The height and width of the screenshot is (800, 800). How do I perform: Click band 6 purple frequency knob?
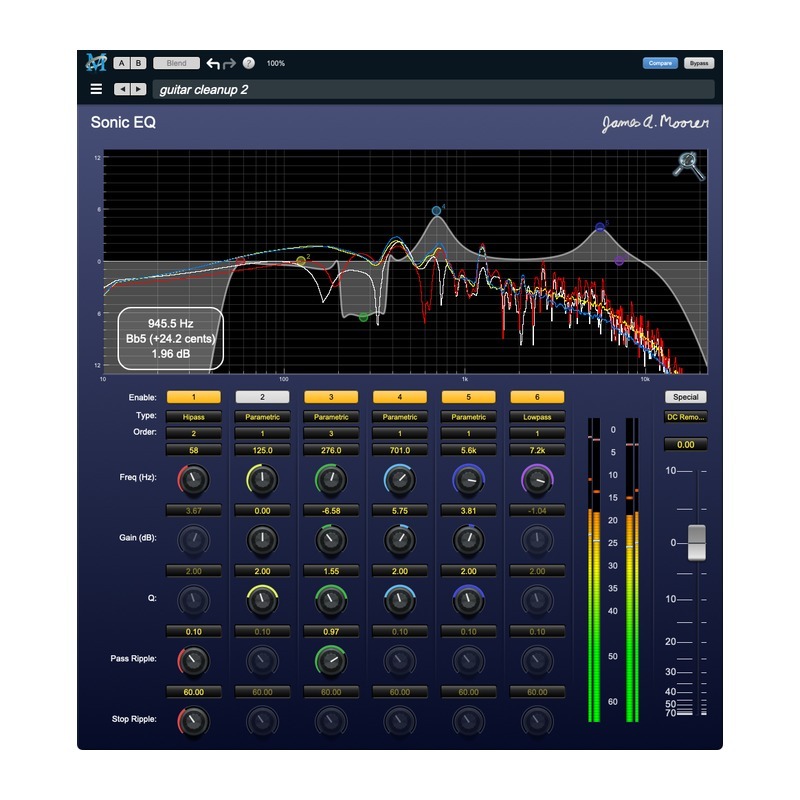click(x=537, y=480)
